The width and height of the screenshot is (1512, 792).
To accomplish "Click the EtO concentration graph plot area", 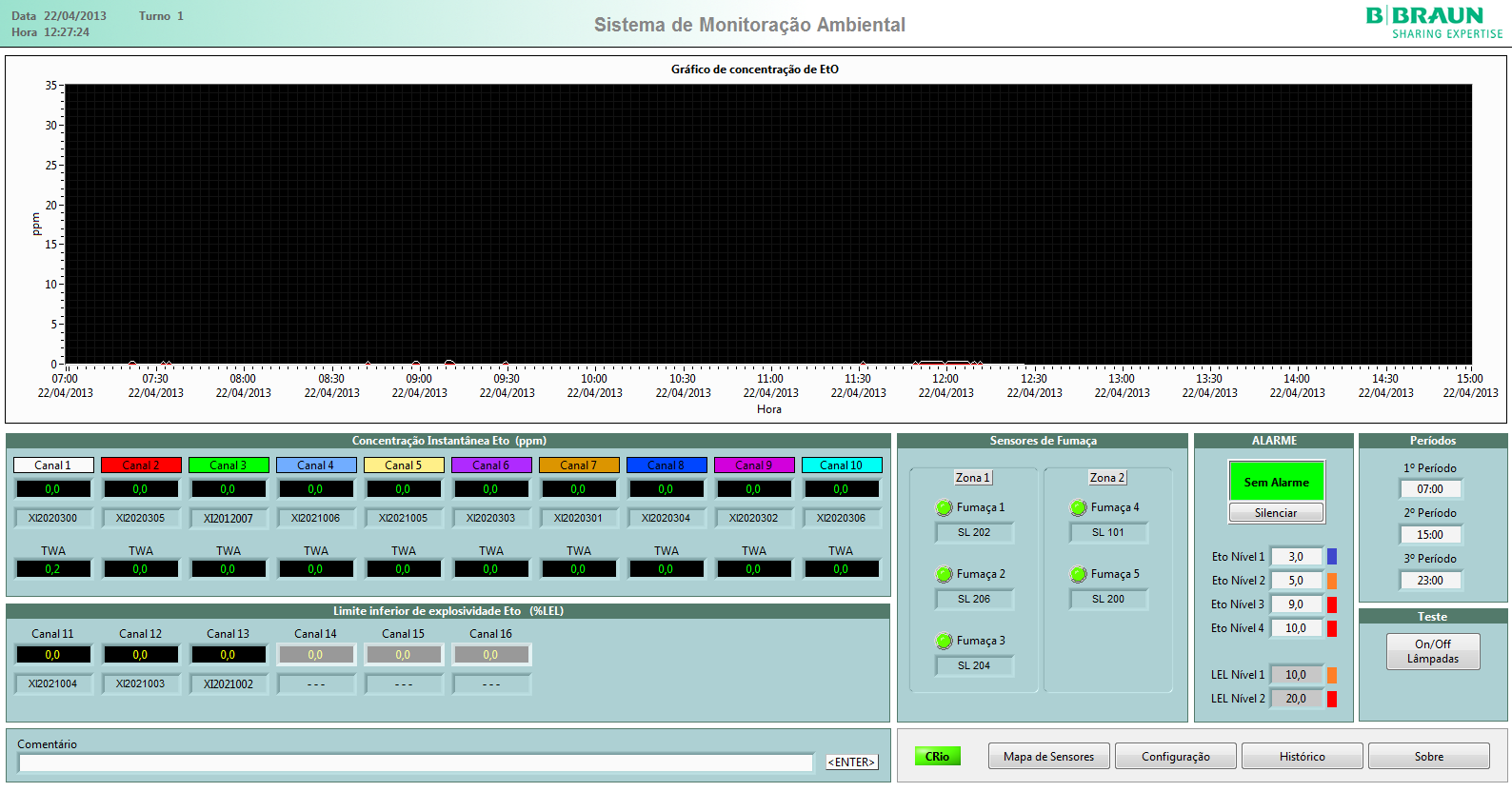I will (768, 224).
